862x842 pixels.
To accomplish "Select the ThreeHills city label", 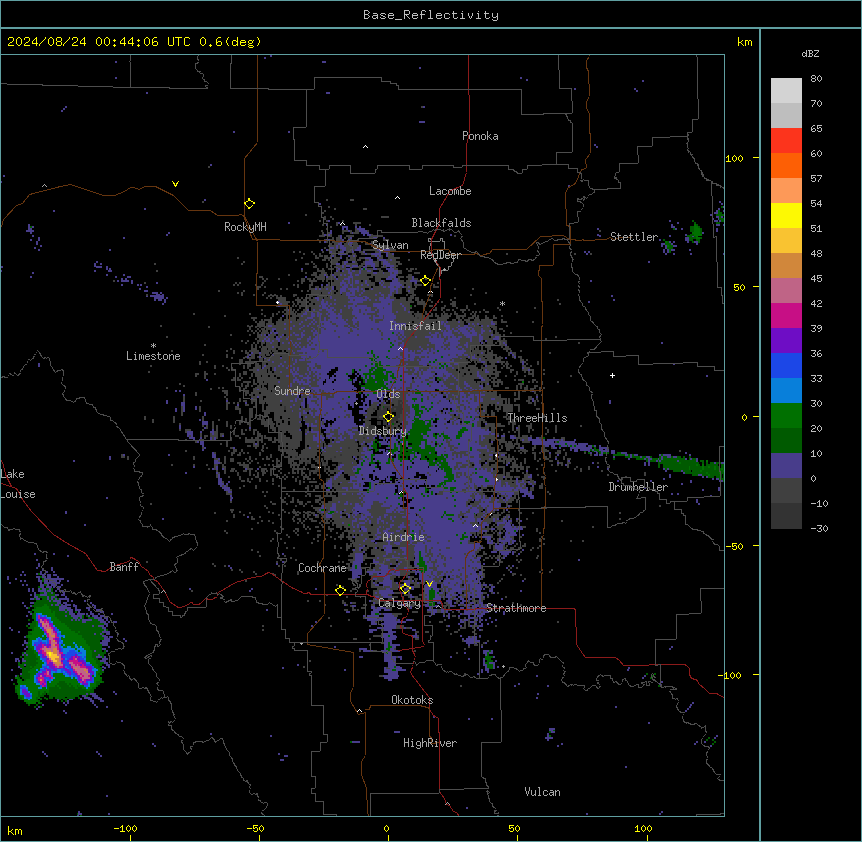I will click(537, 418).
